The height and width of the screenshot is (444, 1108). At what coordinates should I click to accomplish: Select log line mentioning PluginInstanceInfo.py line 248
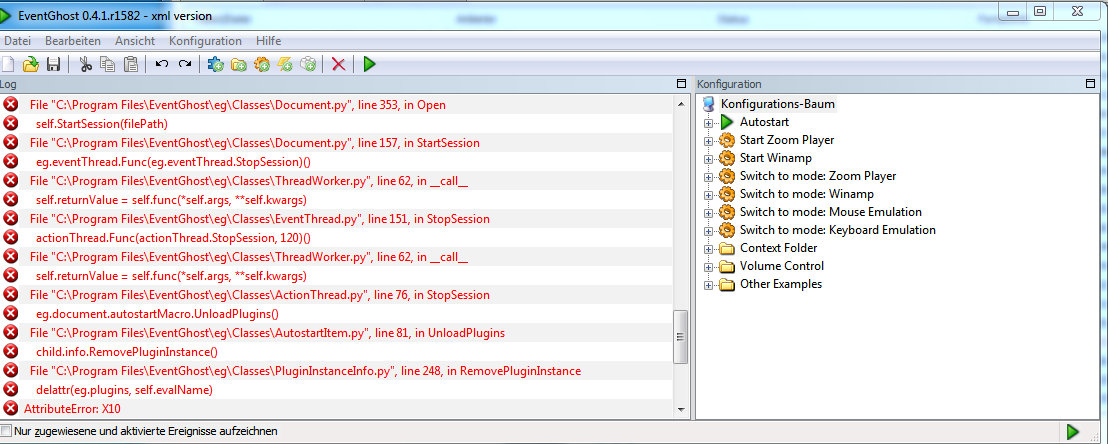point(336,370)
